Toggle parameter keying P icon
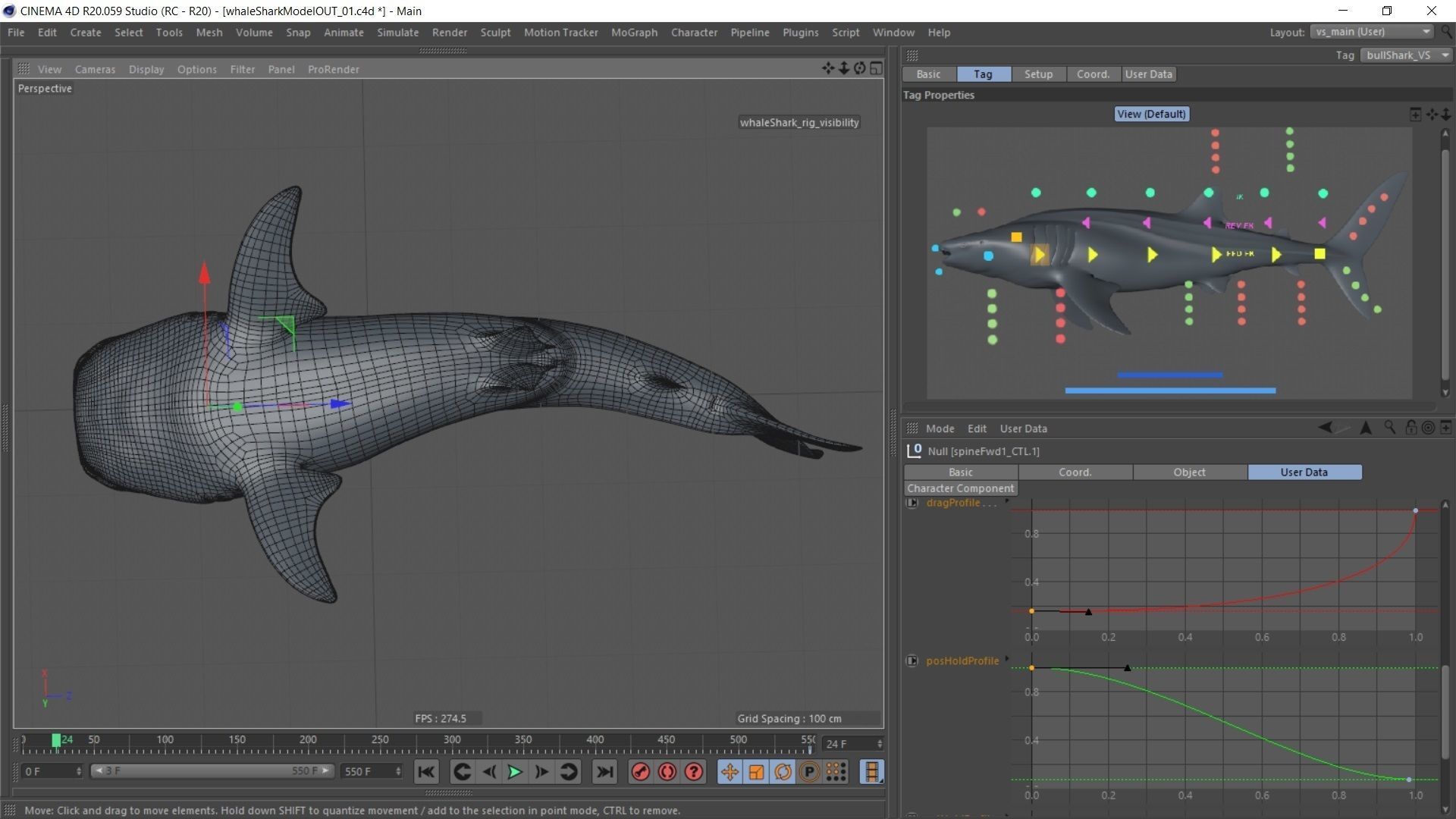The height and width of the screenshot is (819, 1456). [809, 772]
